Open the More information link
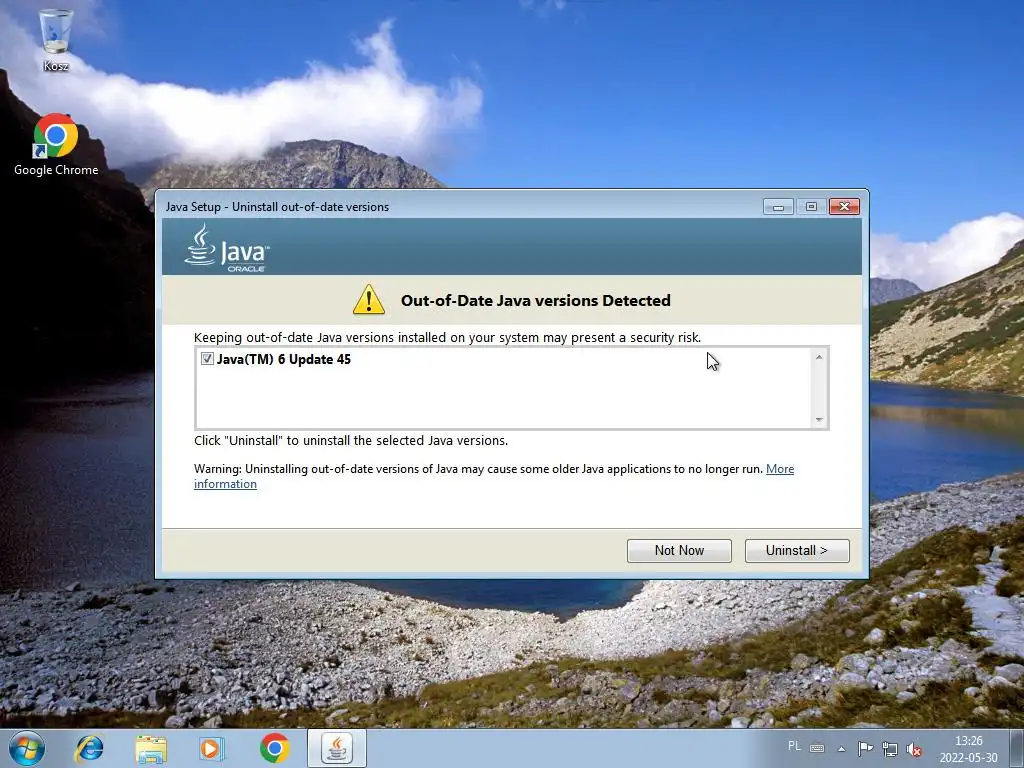Viewport: 1024px width, 768px height. pos(780,469)
